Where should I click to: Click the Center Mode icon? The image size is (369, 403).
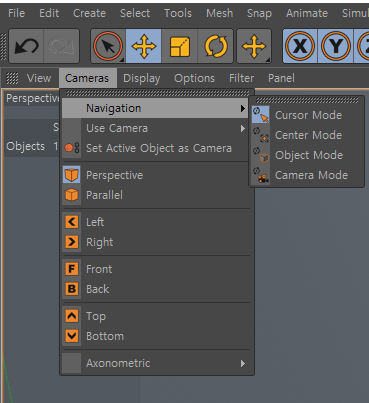tap(261, 135)
